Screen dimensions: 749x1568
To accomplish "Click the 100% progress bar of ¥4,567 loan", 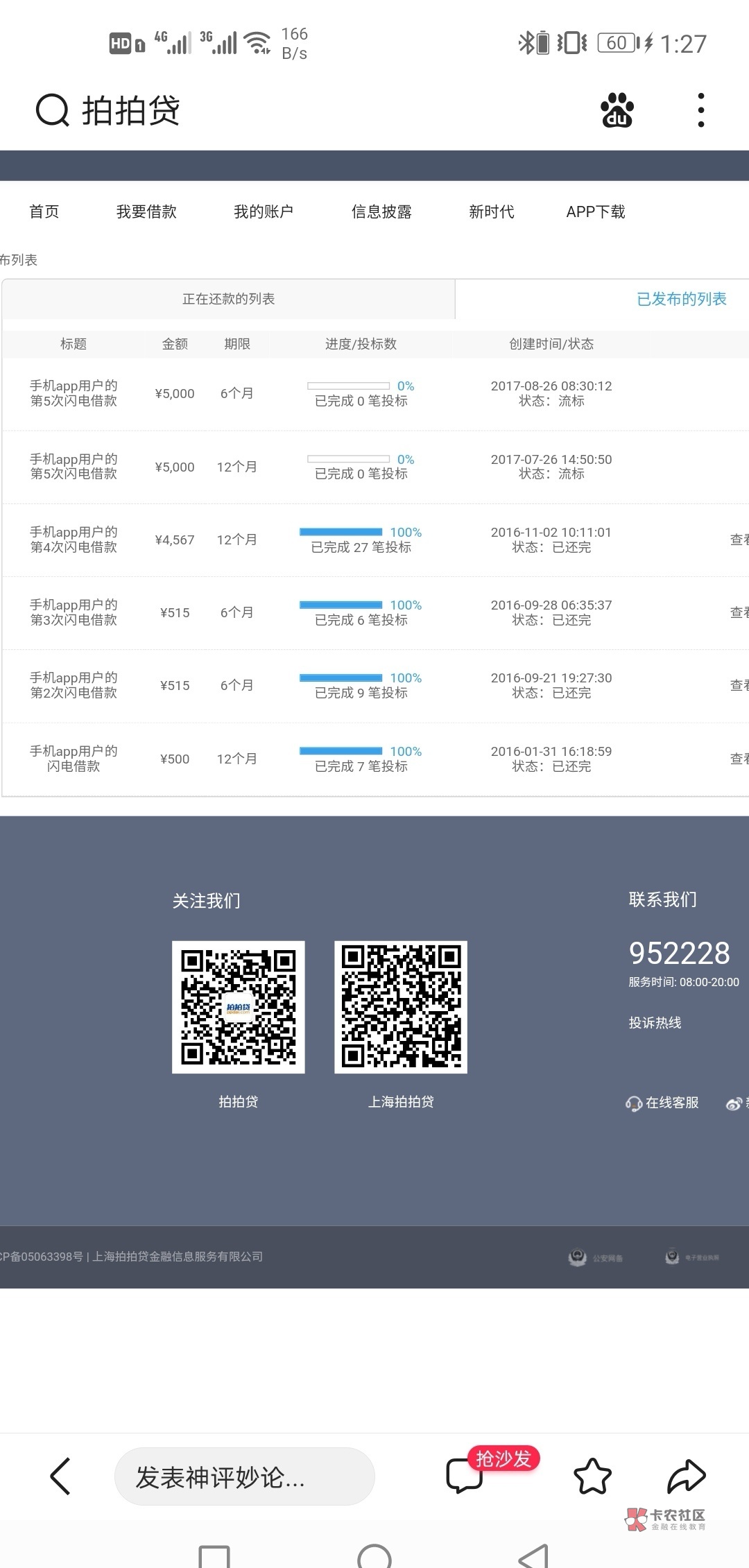I will tap(341, 532).
